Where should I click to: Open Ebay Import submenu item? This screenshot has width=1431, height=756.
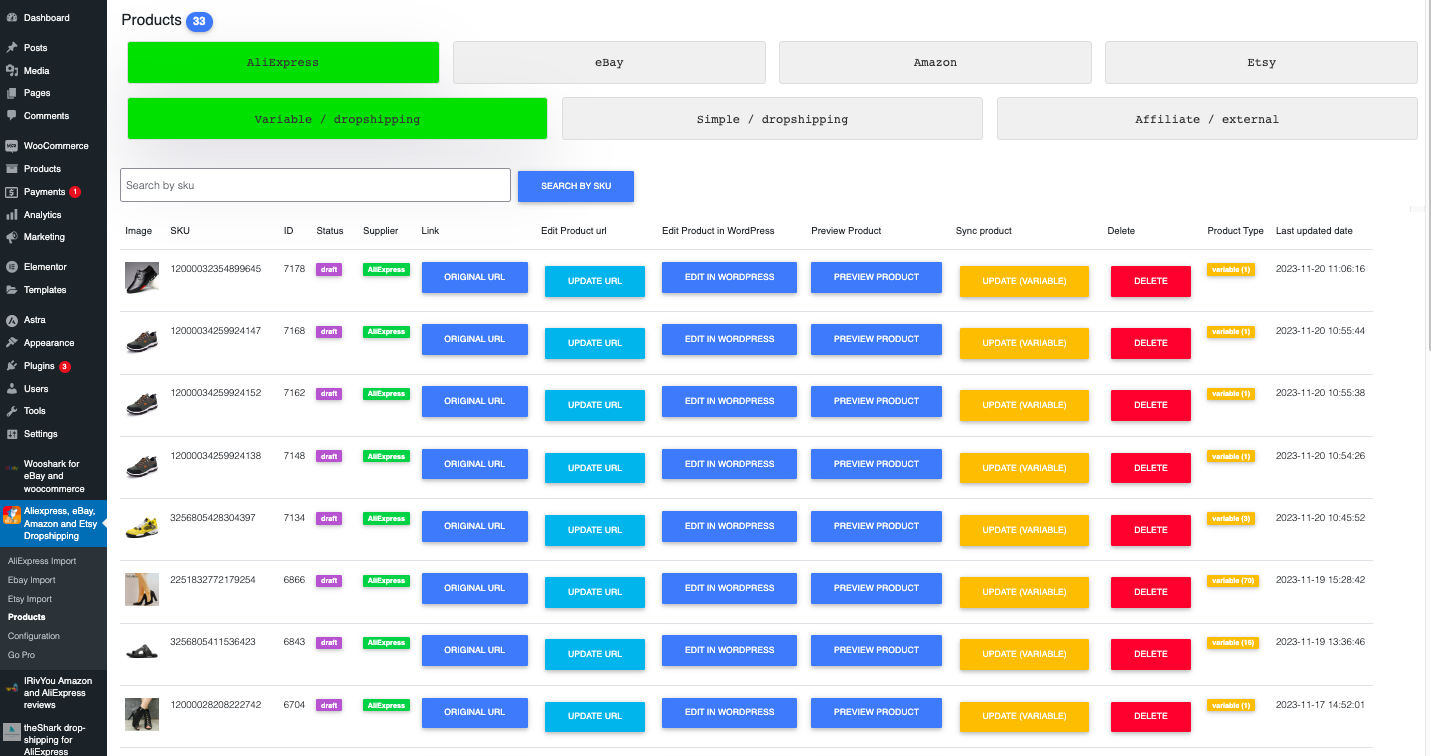pyautogui.click(x=32, y=580)
